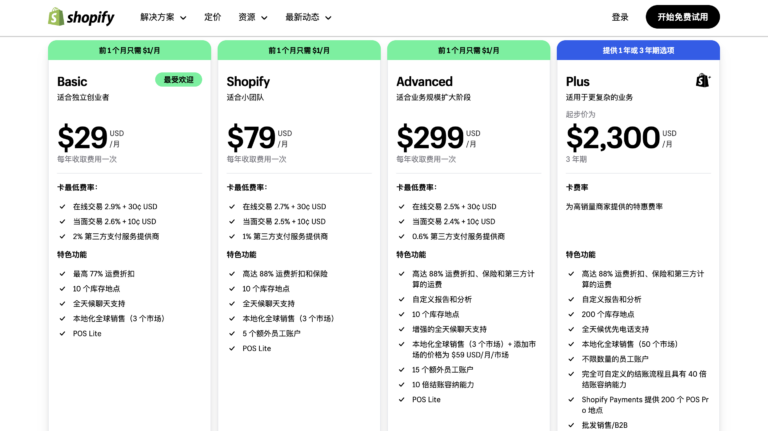
Task: Open the 资源 menu item
Action: point(247,17)
